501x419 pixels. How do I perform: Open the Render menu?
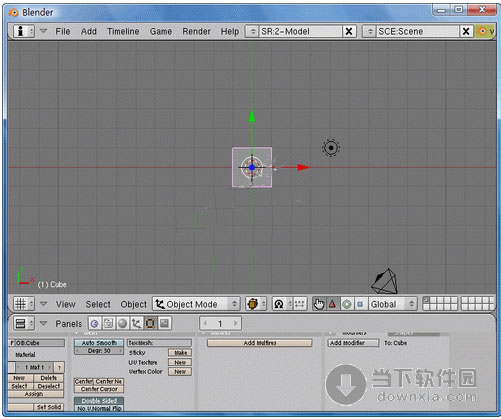pos(196,31)
